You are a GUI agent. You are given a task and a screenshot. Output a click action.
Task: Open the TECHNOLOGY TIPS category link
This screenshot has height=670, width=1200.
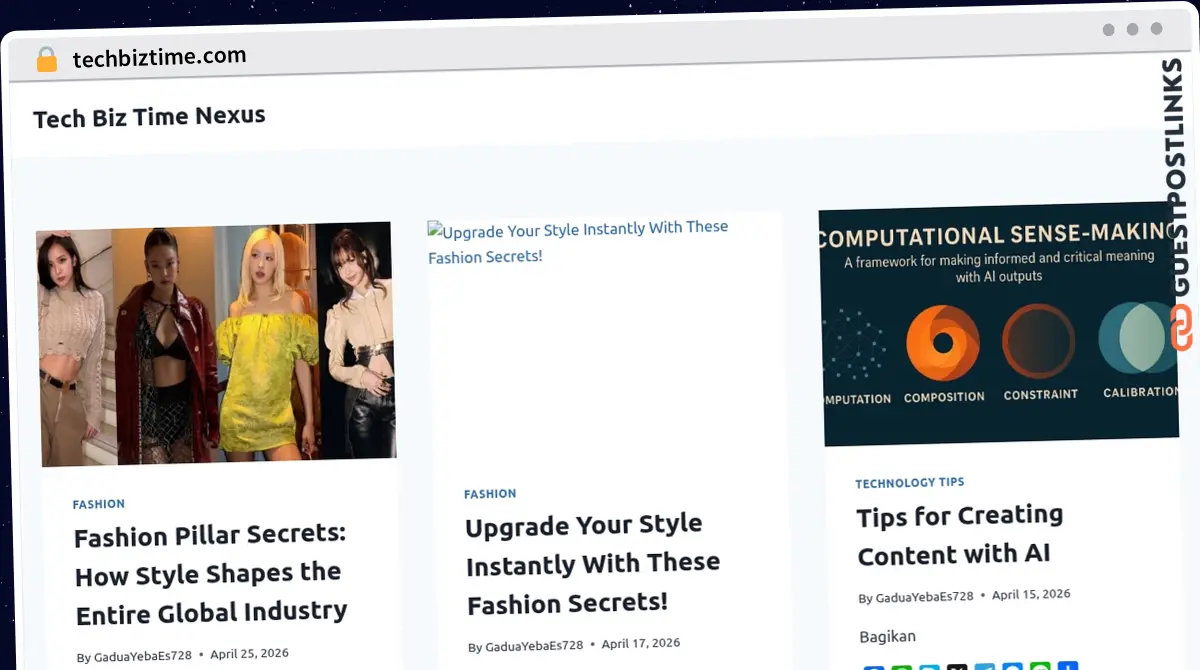point(910,482)
